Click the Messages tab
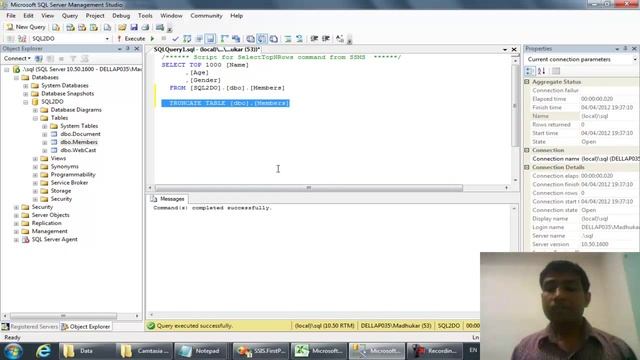640x360 pixels. (x=168, y=199)
